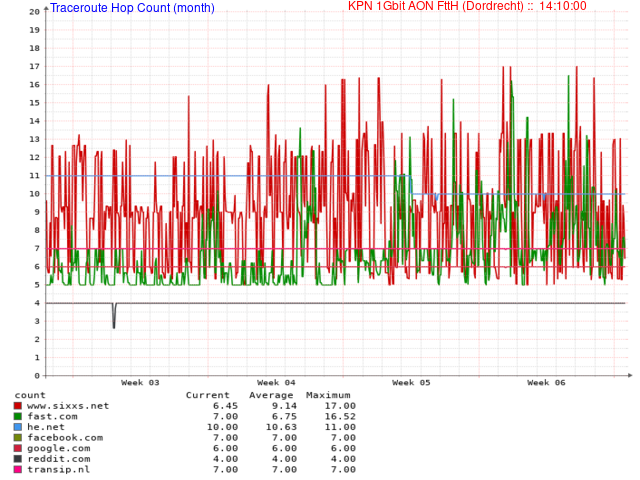
Task: Click the 'count' legend heading
Action: point(30,395)
